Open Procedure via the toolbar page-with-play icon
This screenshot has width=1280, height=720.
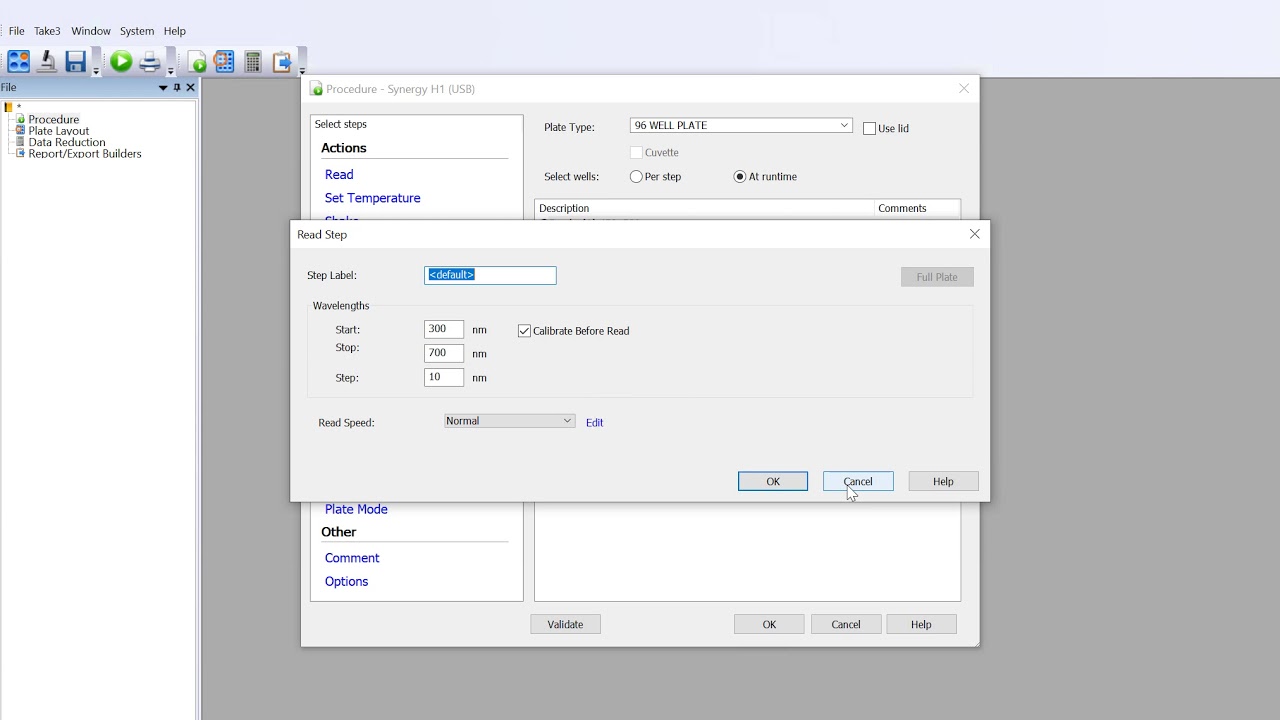pos(197,62)
